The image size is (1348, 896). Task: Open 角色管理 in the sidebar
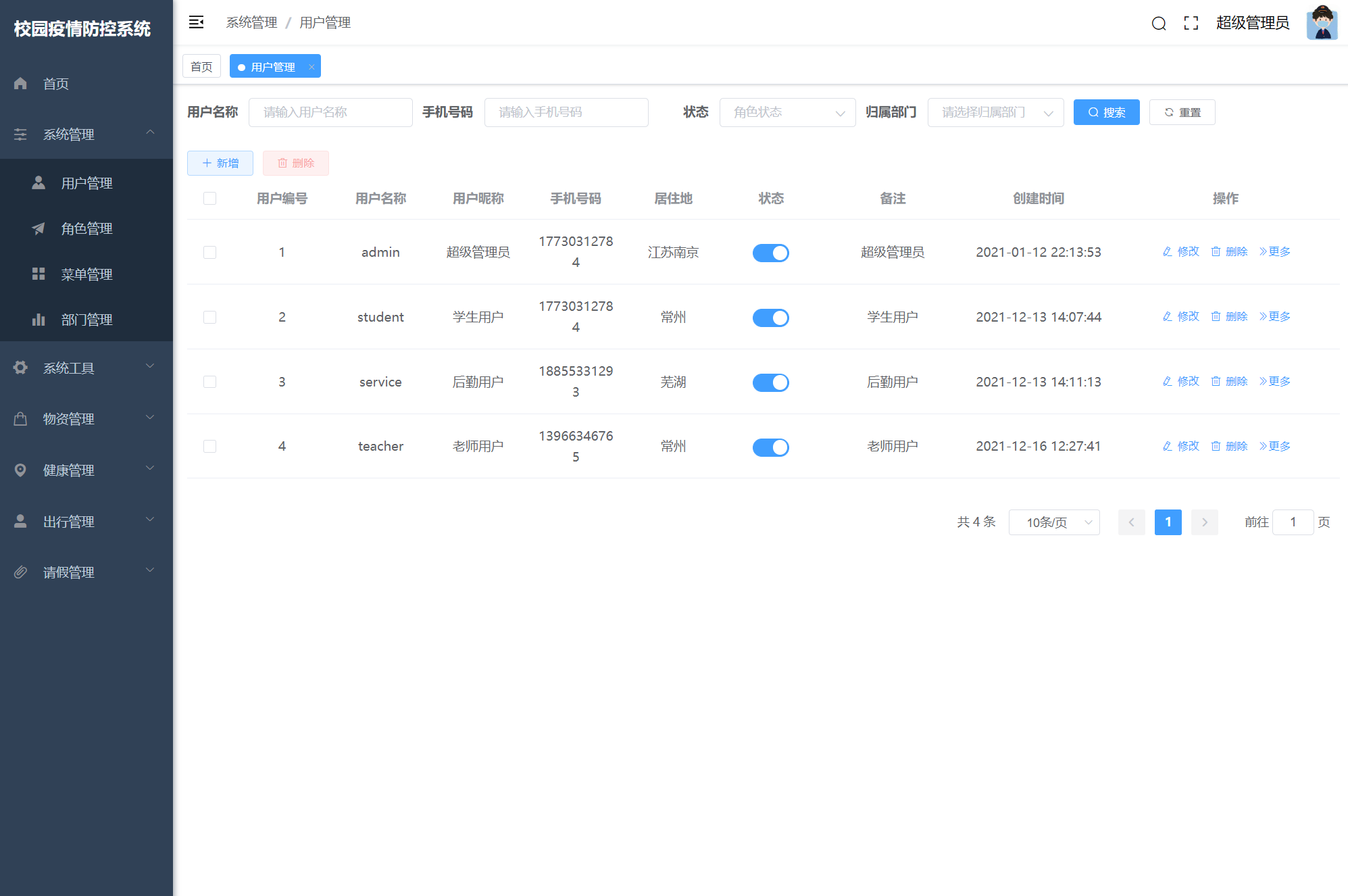point(86,228)
